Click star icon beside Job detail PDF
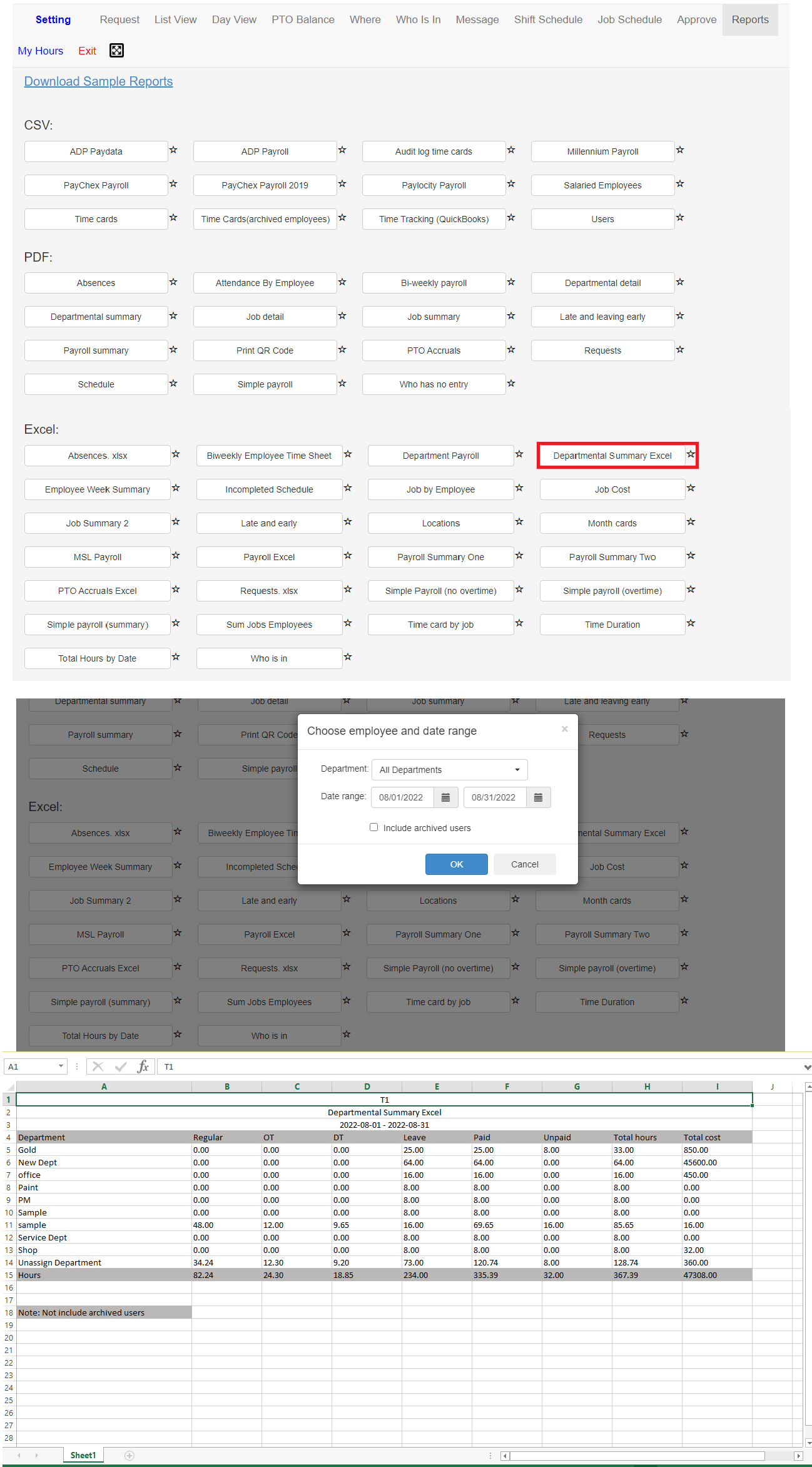 [x=342, y=316]
